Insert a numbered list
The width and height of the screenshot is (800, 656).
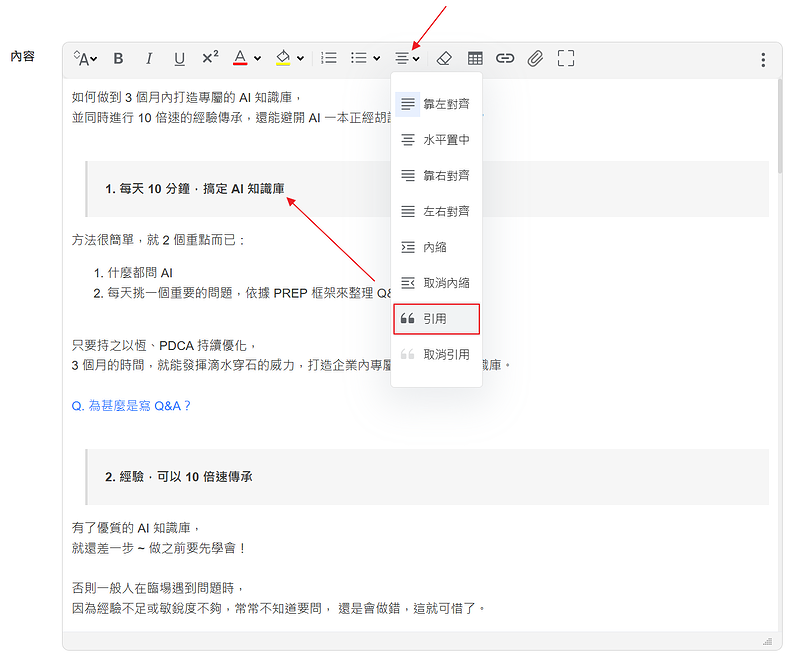(328, 58)
